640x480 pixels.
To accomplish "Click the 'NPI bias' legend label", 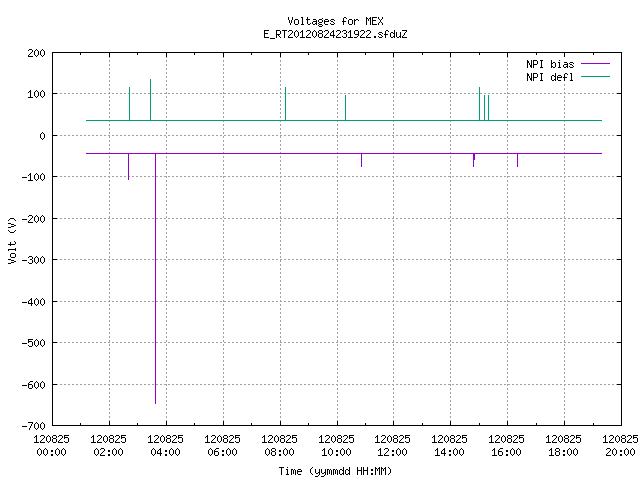I will point(550,64).
